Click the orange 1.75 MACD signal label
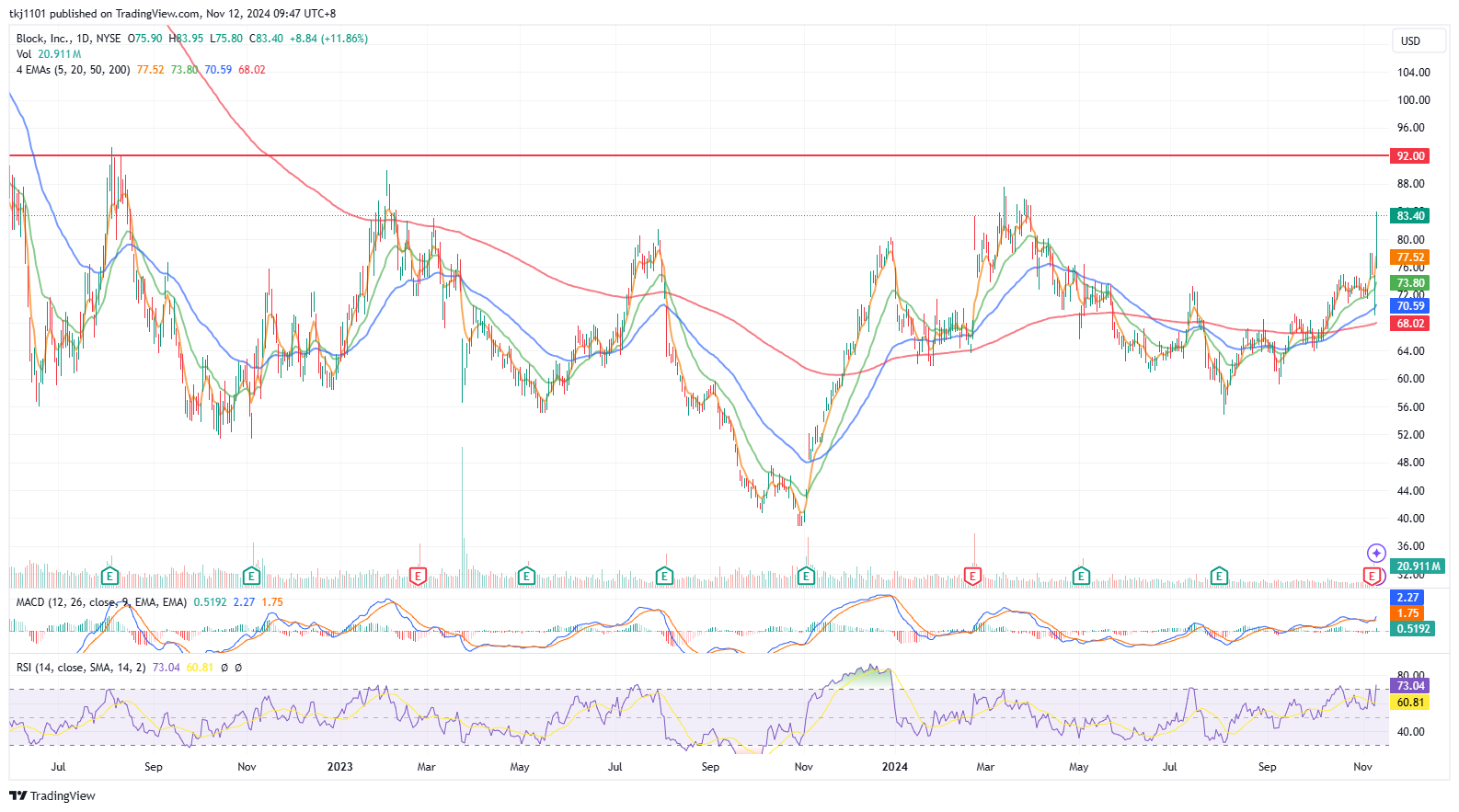Image resolution: width=1459 pixels, height=812 pixels. tap(1407, 613)
